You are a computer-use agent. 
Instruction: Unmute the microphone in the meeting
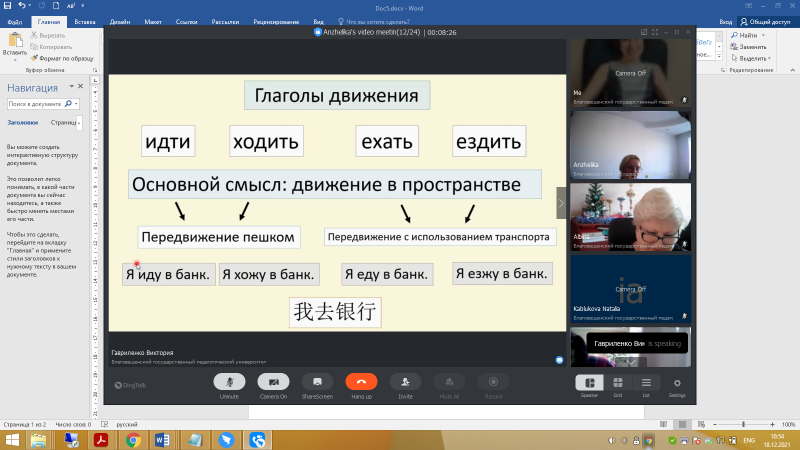tap(229, 382)
